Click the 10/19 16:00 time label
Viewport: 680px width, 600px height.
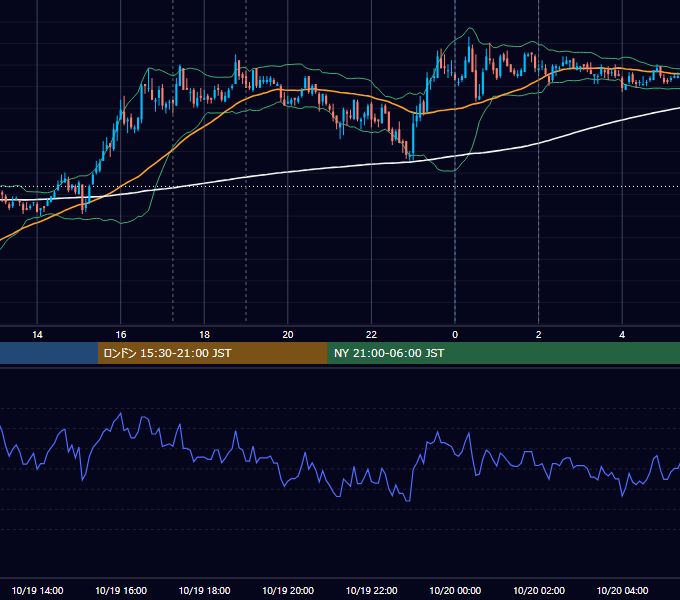(121, 590)
